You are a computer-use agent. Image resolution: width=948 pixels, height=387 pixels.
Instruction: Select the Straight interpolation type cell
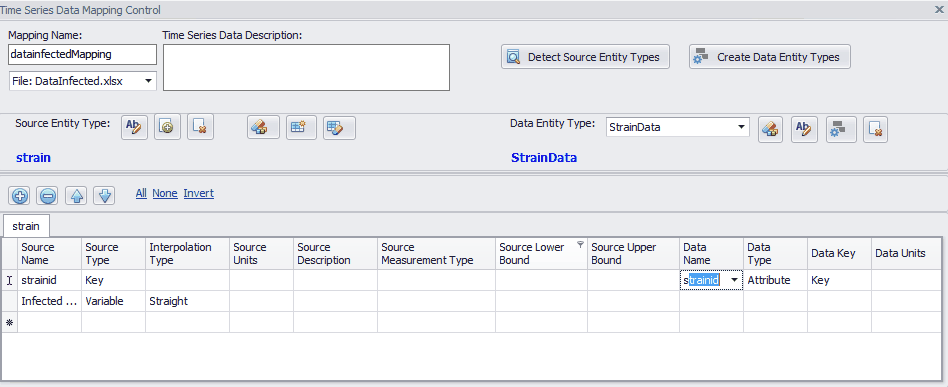pos(187,301)
